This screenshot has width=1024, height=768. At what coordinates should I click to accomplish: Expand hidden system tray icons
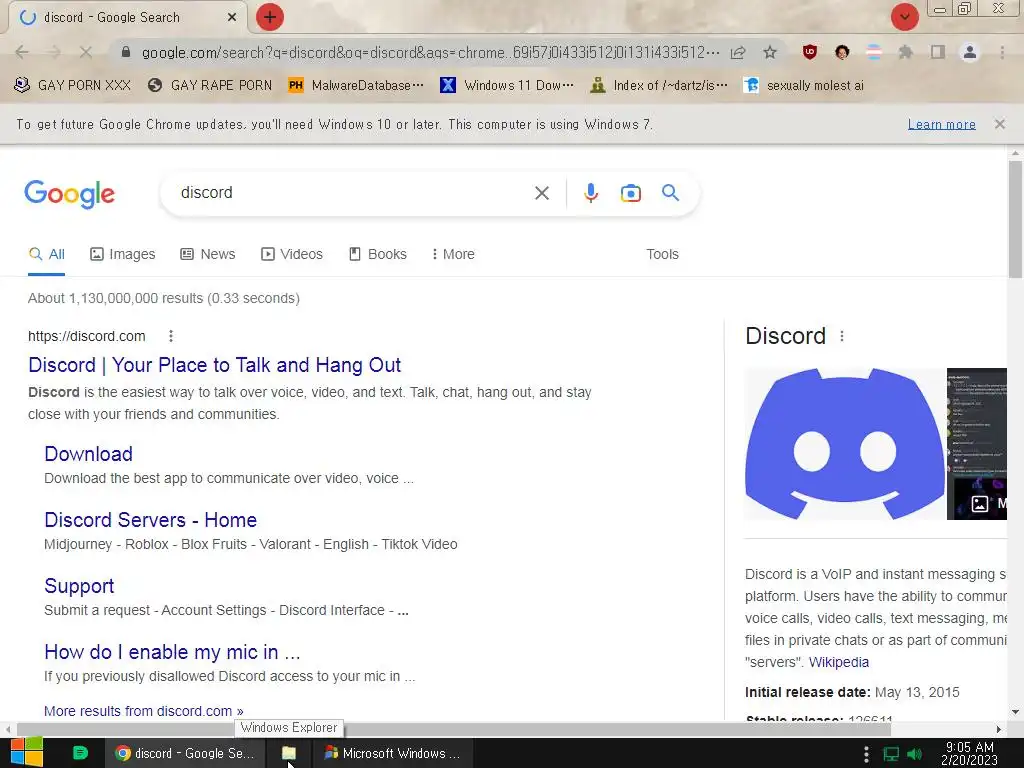coord(866,754)
